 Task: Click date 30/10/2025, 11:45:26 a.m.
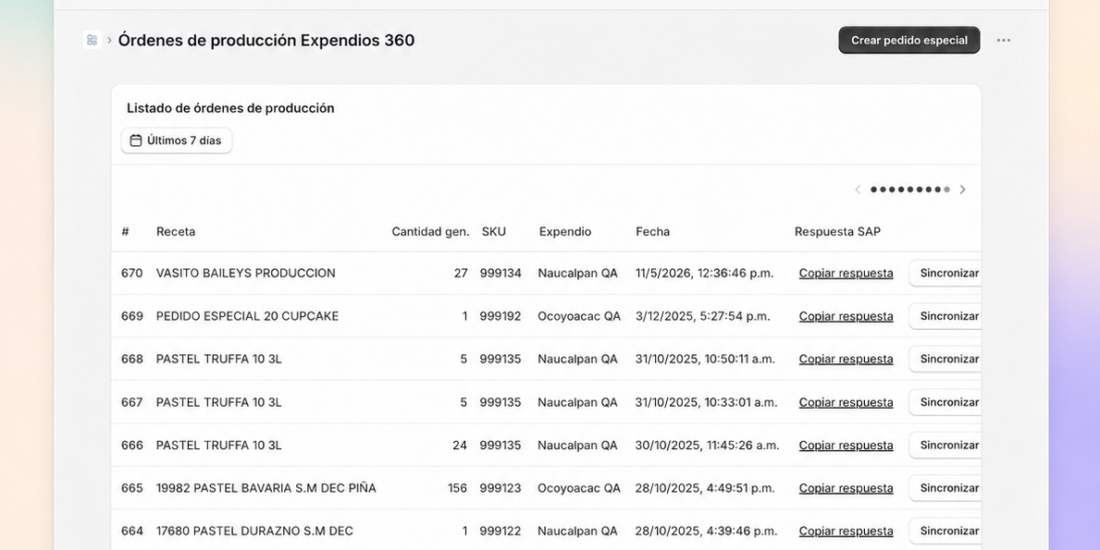pos(707,445)
